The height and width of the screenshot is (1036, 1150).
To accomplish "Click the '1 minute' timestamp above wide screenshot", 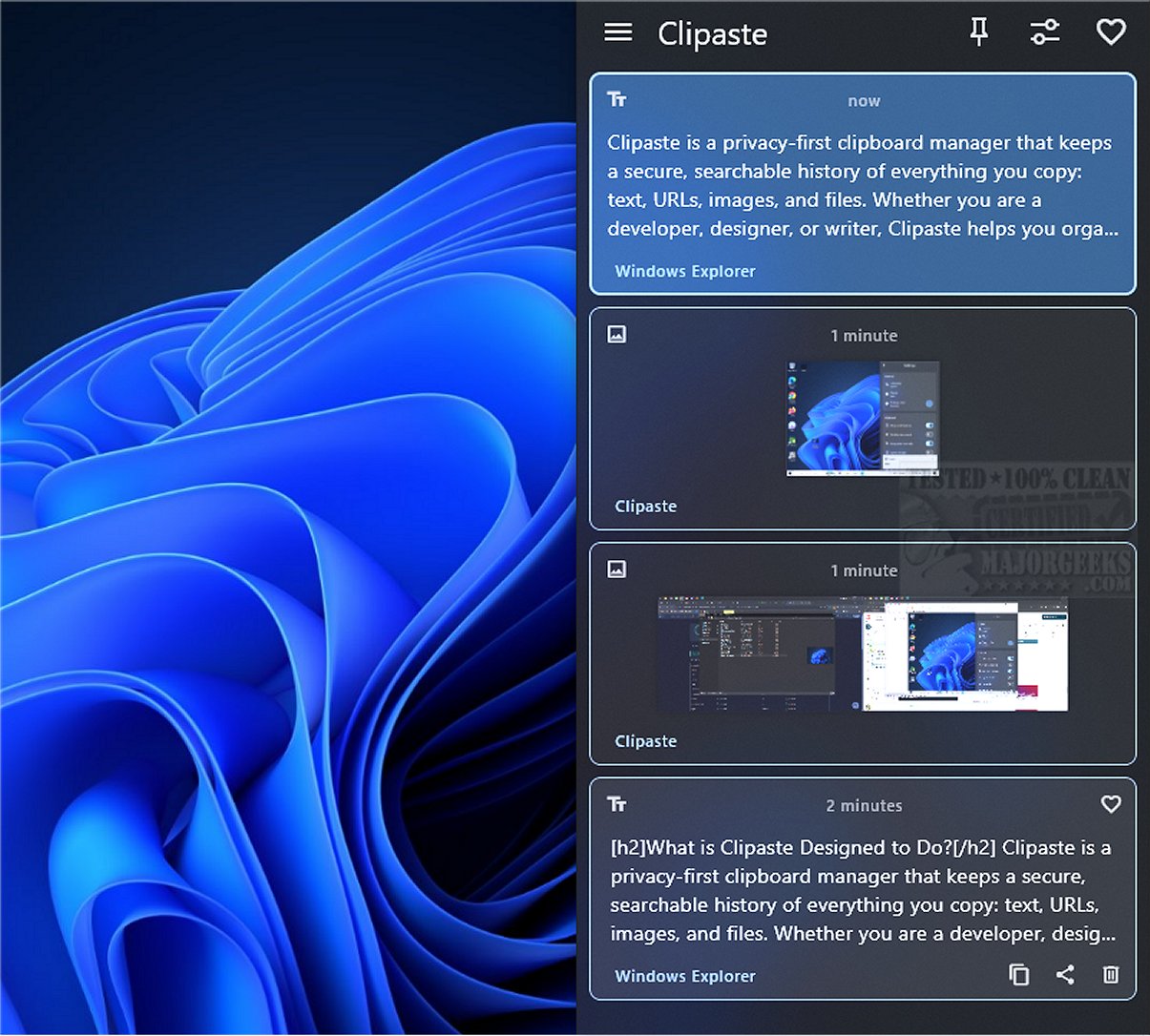I will click(x=864, y=570).
